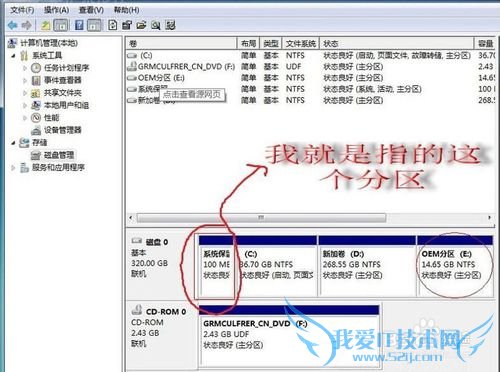Click the CD-ROM 0 drive icon
Viewport: 500px width, 372px height.
click(x=137, y=310)
